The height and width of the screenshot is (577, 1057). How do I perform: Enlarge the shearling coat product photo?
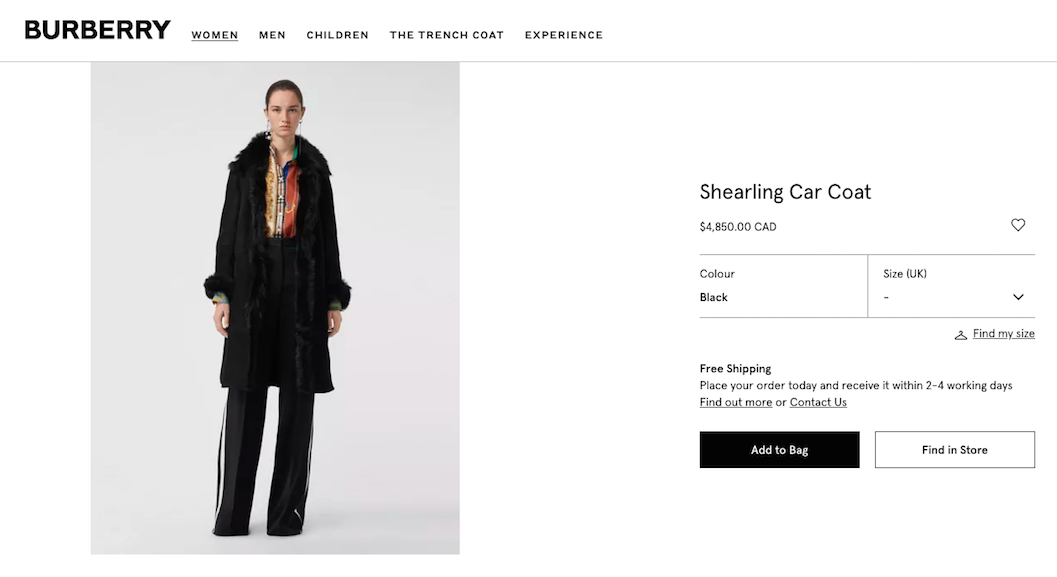coord(275,308)
